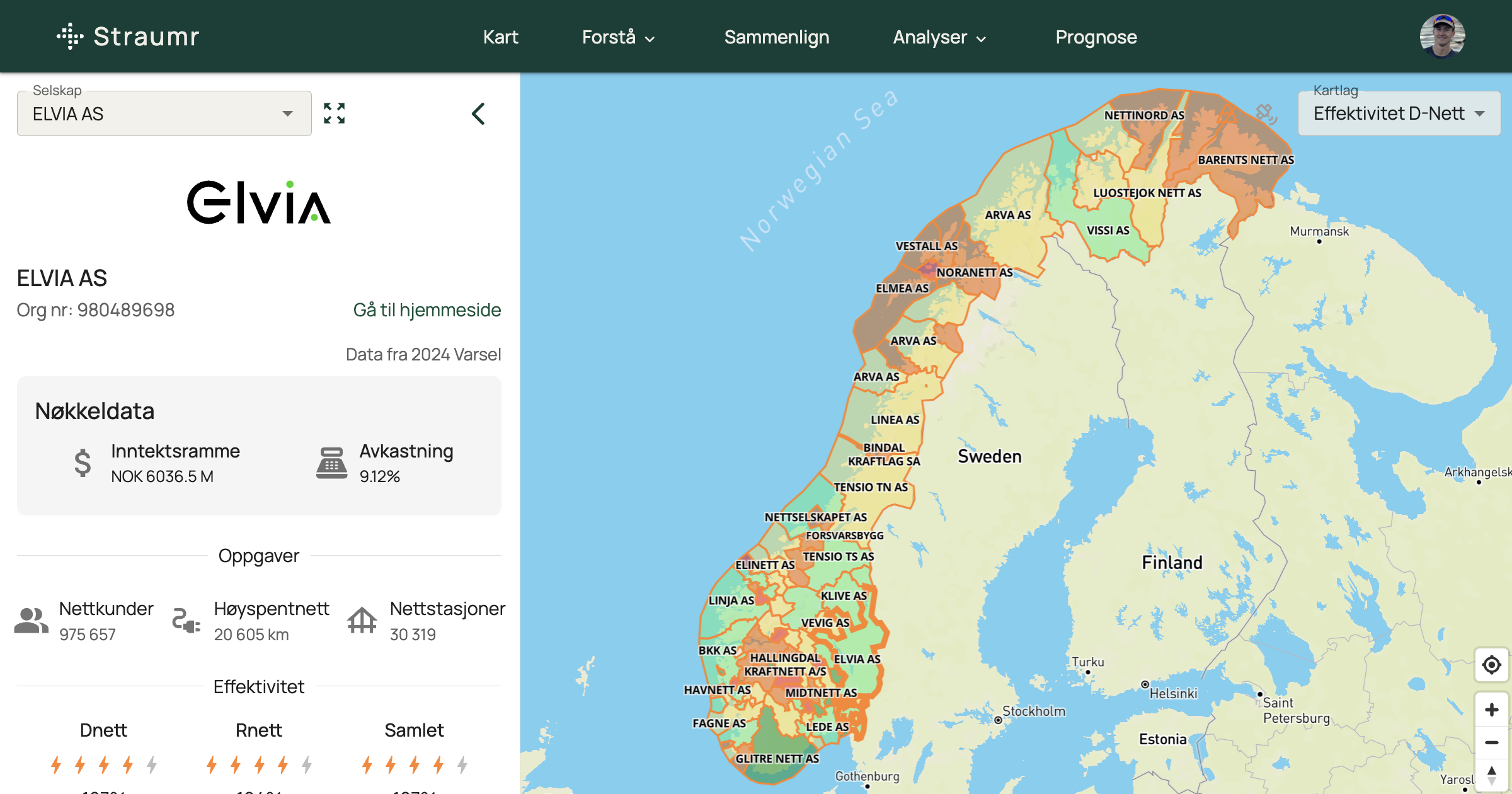The image size is (1512, 794).
Task: Expand the Analyser menu
Action: point(939,37)
